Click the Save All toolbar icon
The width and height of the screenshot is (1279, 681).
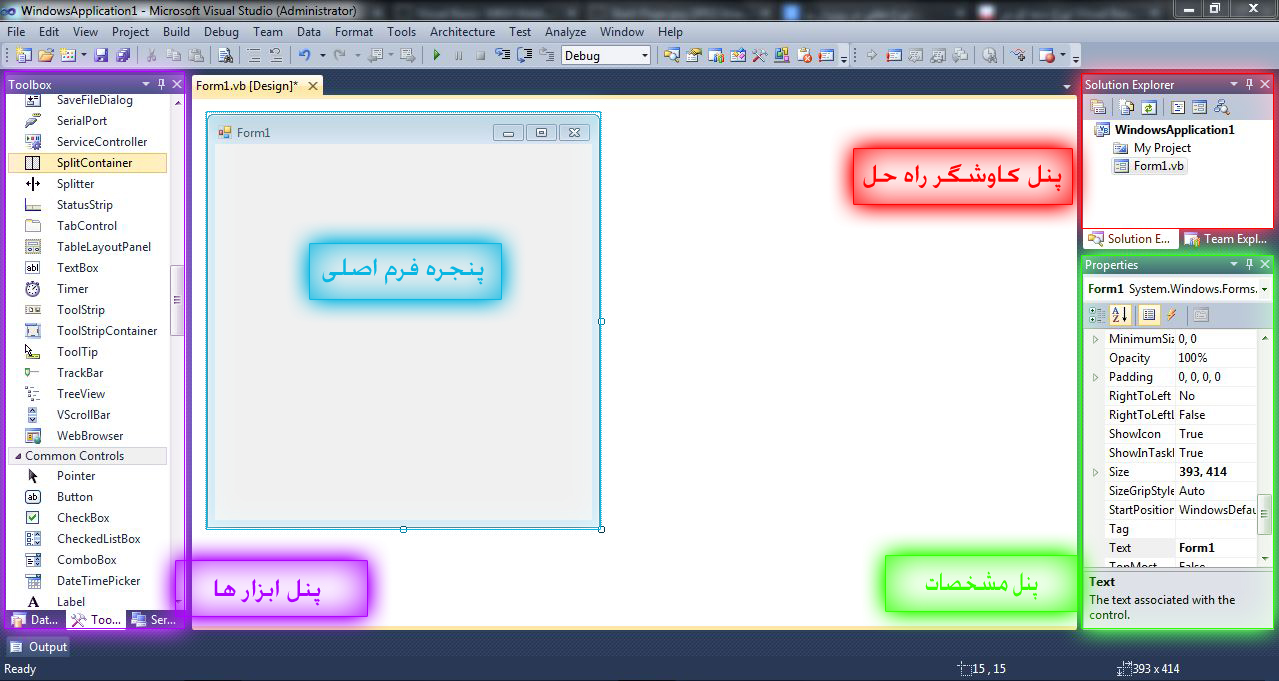coord(123,56)
